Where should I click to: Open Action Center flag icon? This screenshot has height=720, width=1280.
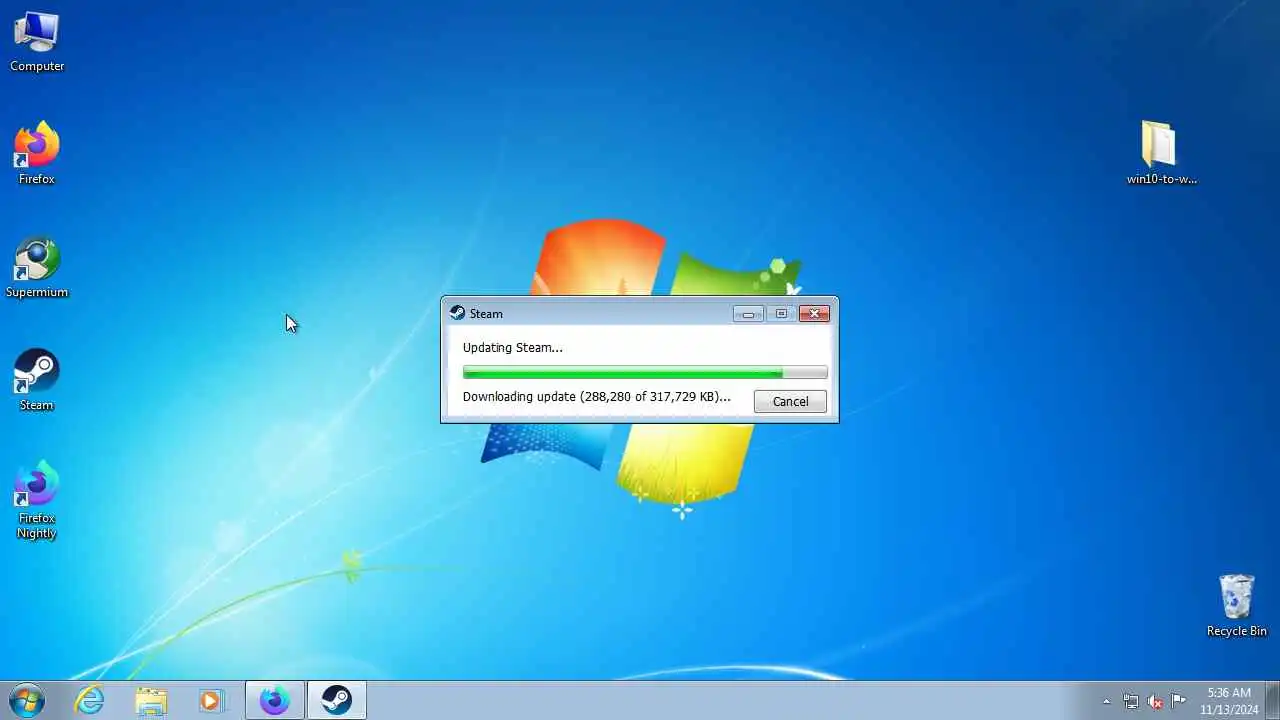pos(1179,701)
